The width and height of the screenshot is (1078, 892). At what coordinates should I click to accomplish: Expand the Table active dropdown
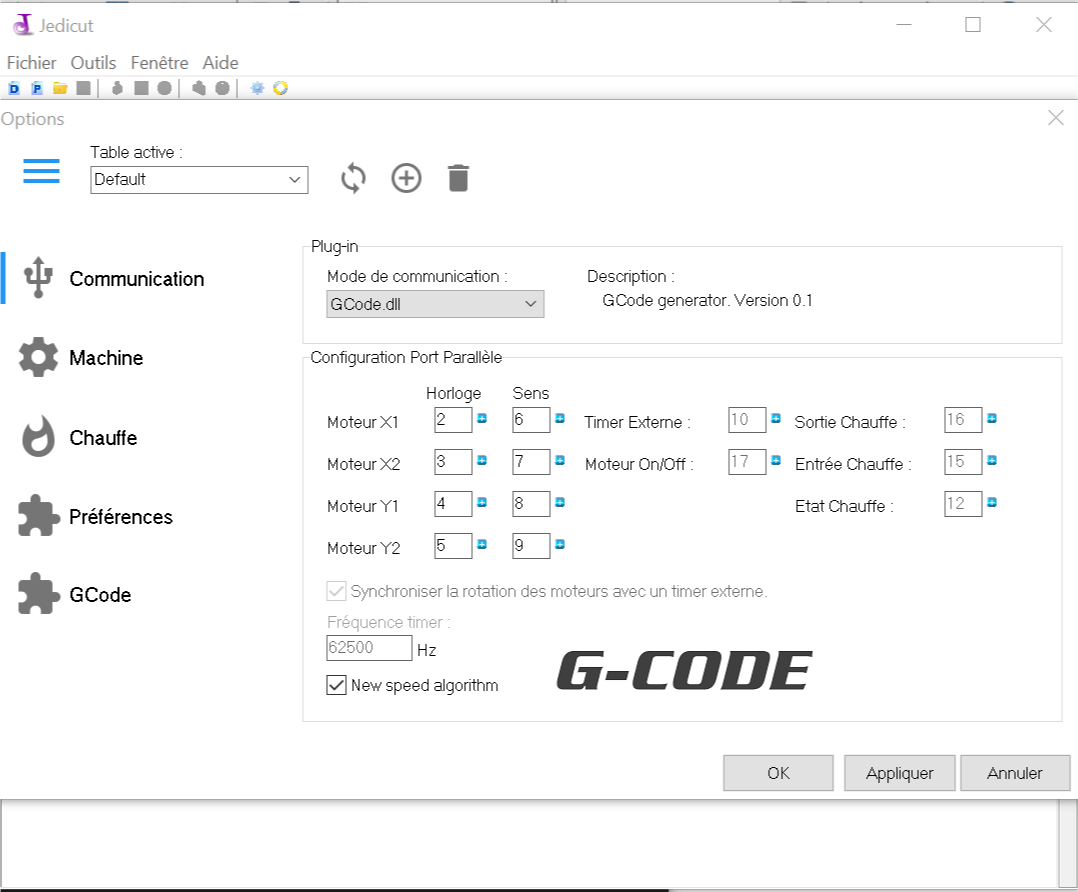point(294,180)
